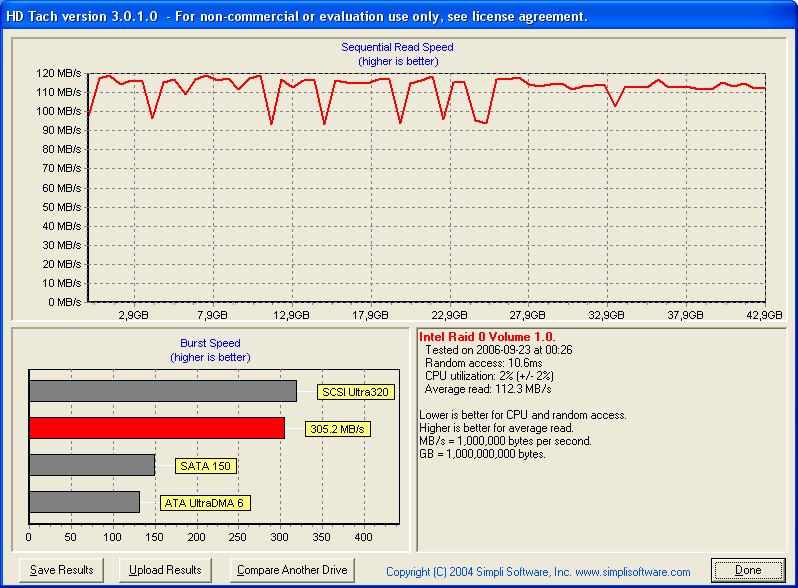
Task: Click the Burst Speed chart title
Action: (210, 343)
